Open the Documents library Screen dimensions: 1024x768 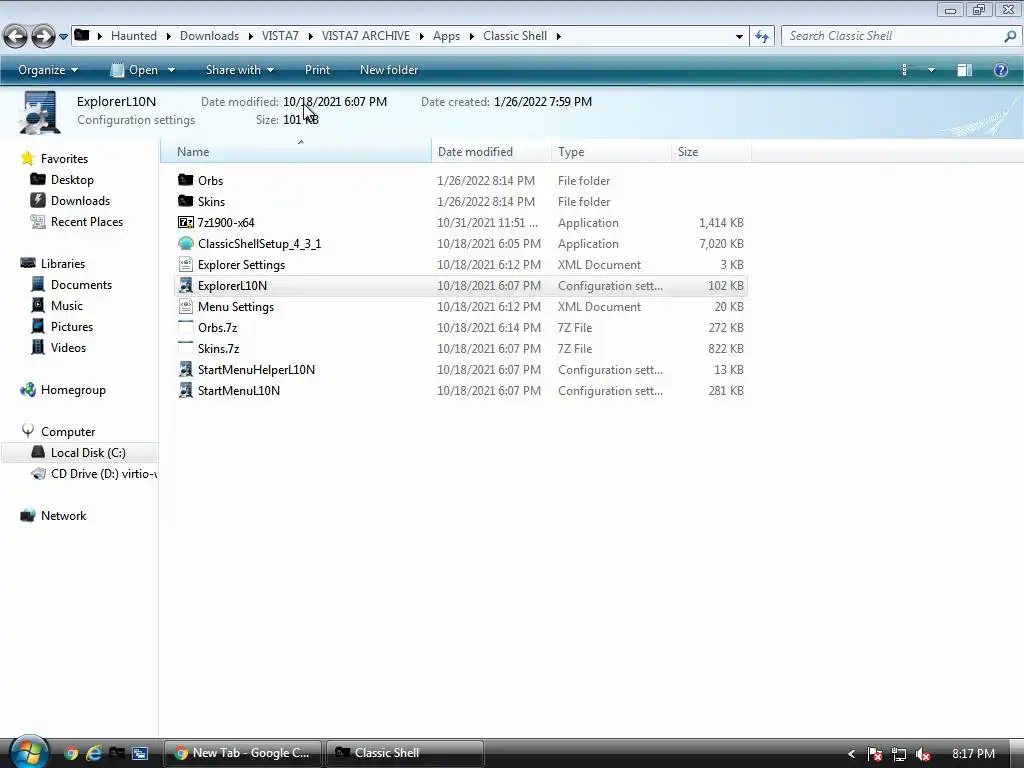tap(81, 285)
